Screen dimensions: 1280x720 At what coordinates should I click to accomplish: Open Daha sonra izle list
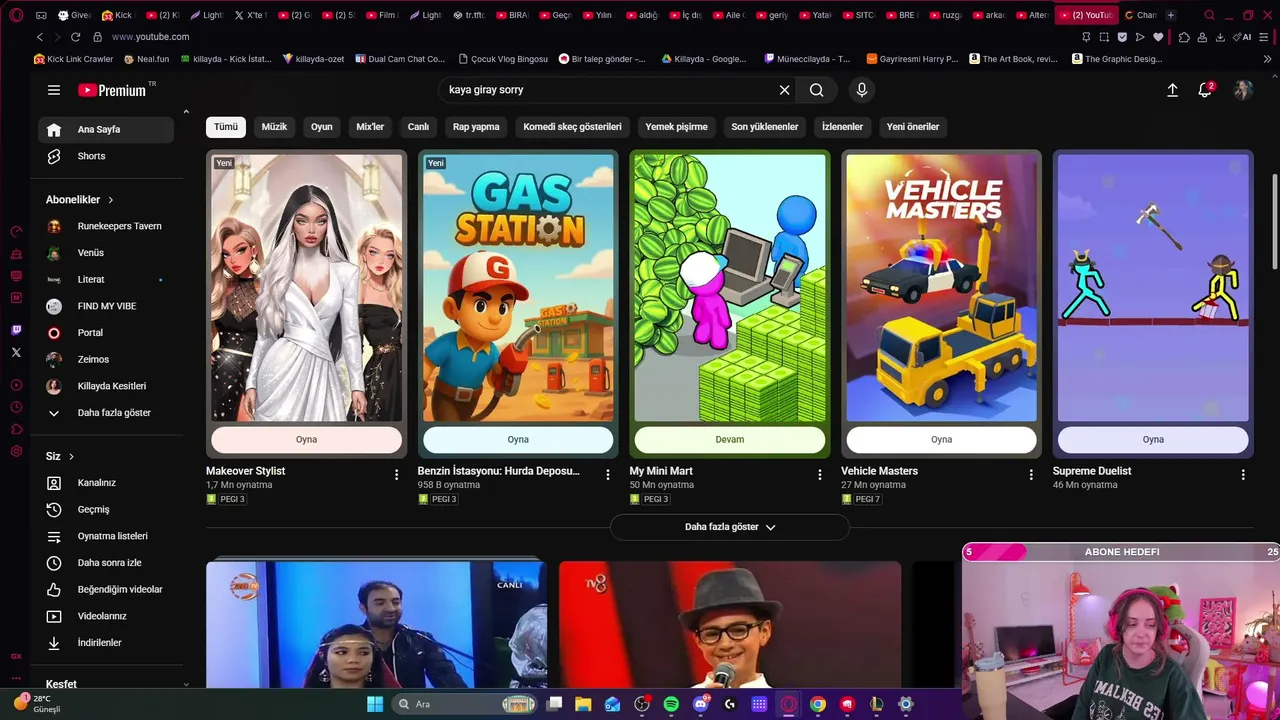[107, 563]
